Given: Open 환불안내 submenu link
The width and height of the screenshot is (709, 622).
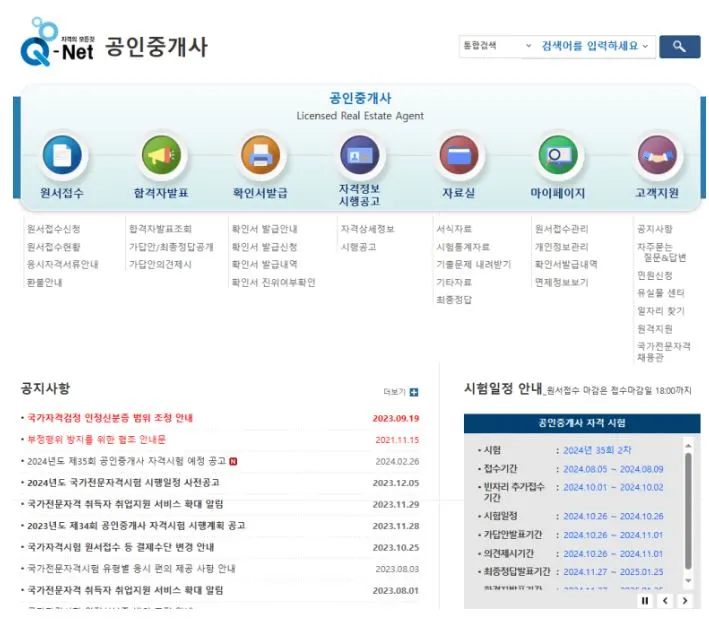Looking at the screenshot, I should point(44,282).
